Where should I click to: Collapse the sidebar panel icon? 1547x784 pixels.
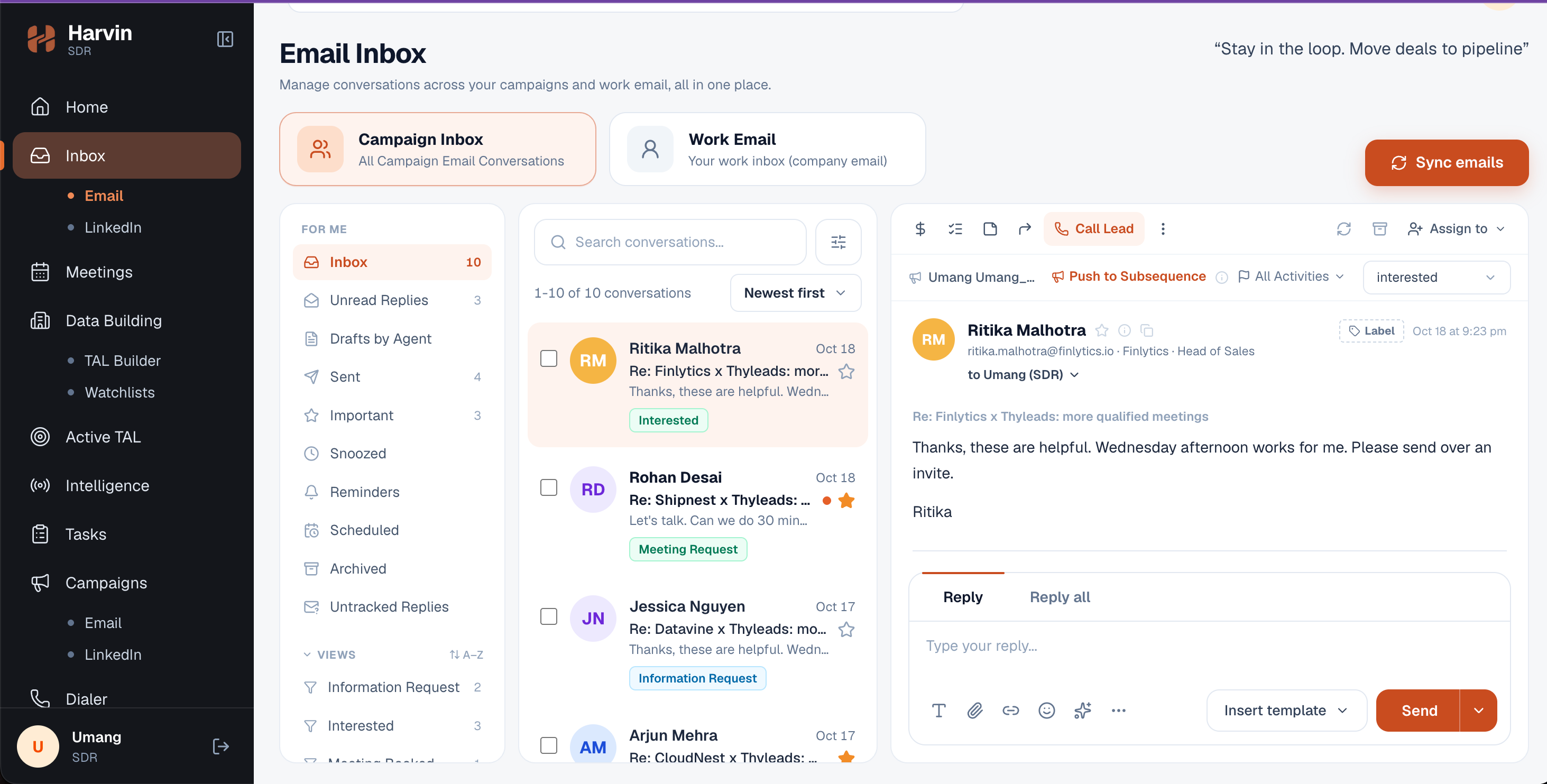(225, 39)
